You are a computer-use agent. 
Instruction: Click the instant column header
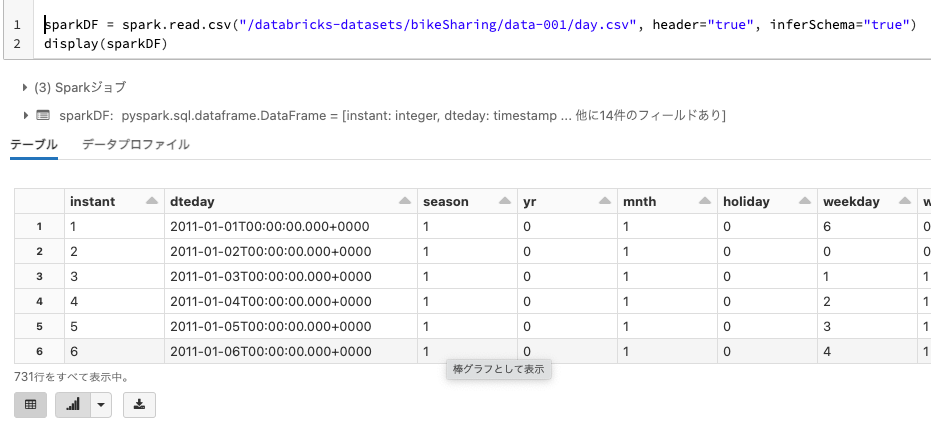(x=115, y=201)
